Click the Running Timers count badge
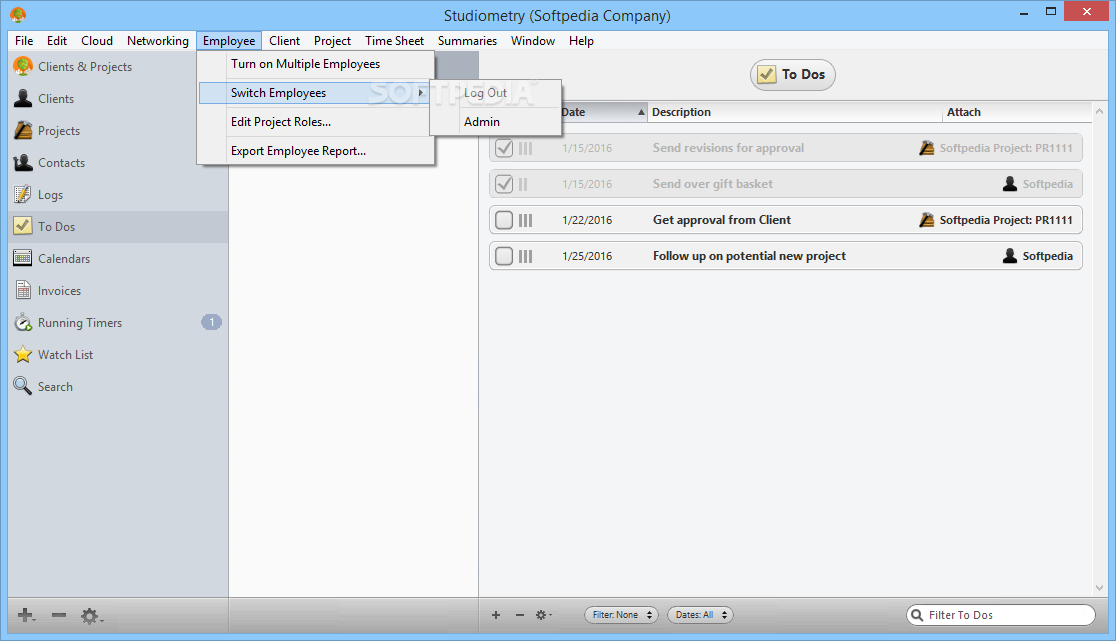Screen dimensions: 1116x641 211,322
